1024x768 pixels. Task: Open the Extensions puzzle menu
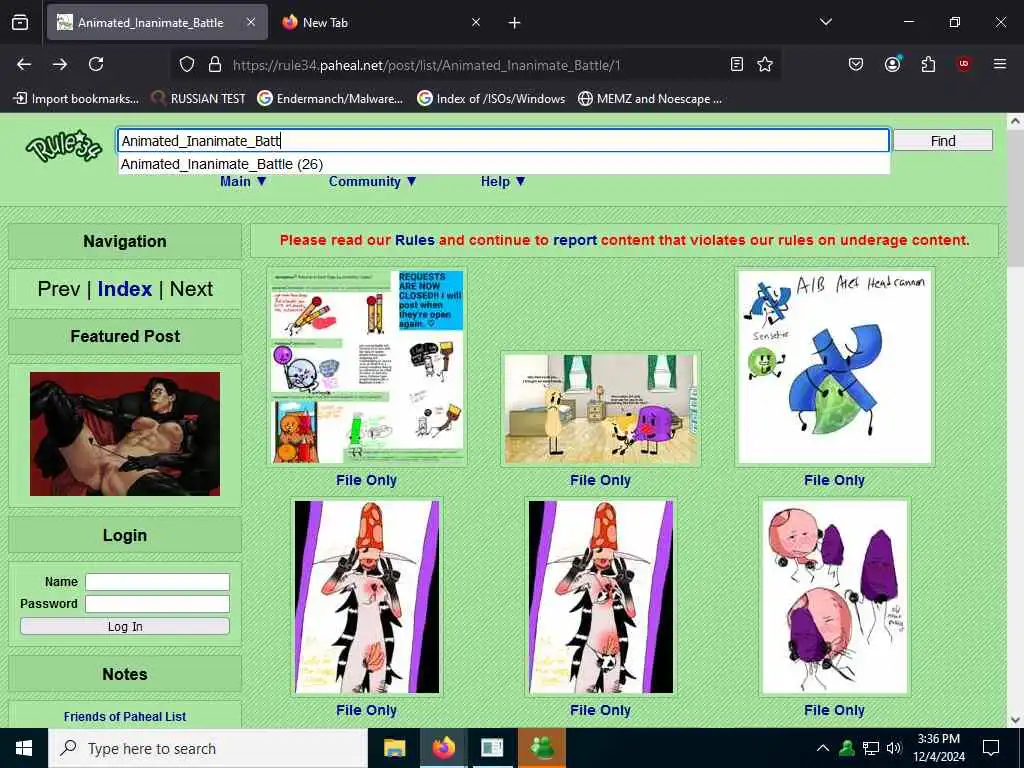928,64
